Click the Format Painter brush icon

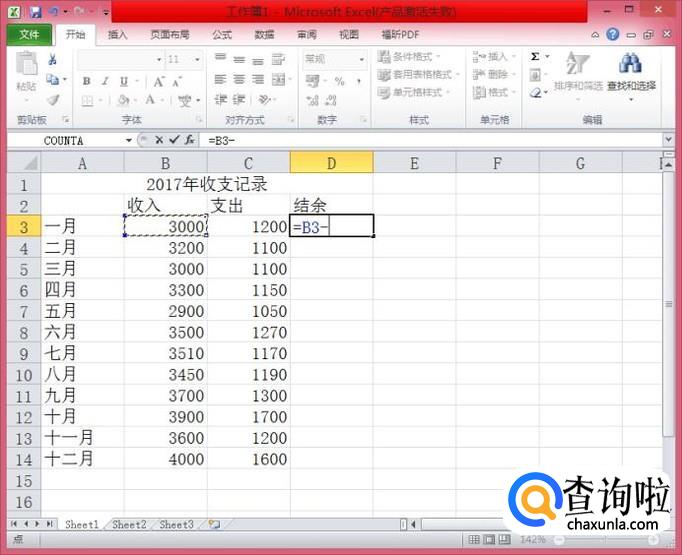coord(53,100)
